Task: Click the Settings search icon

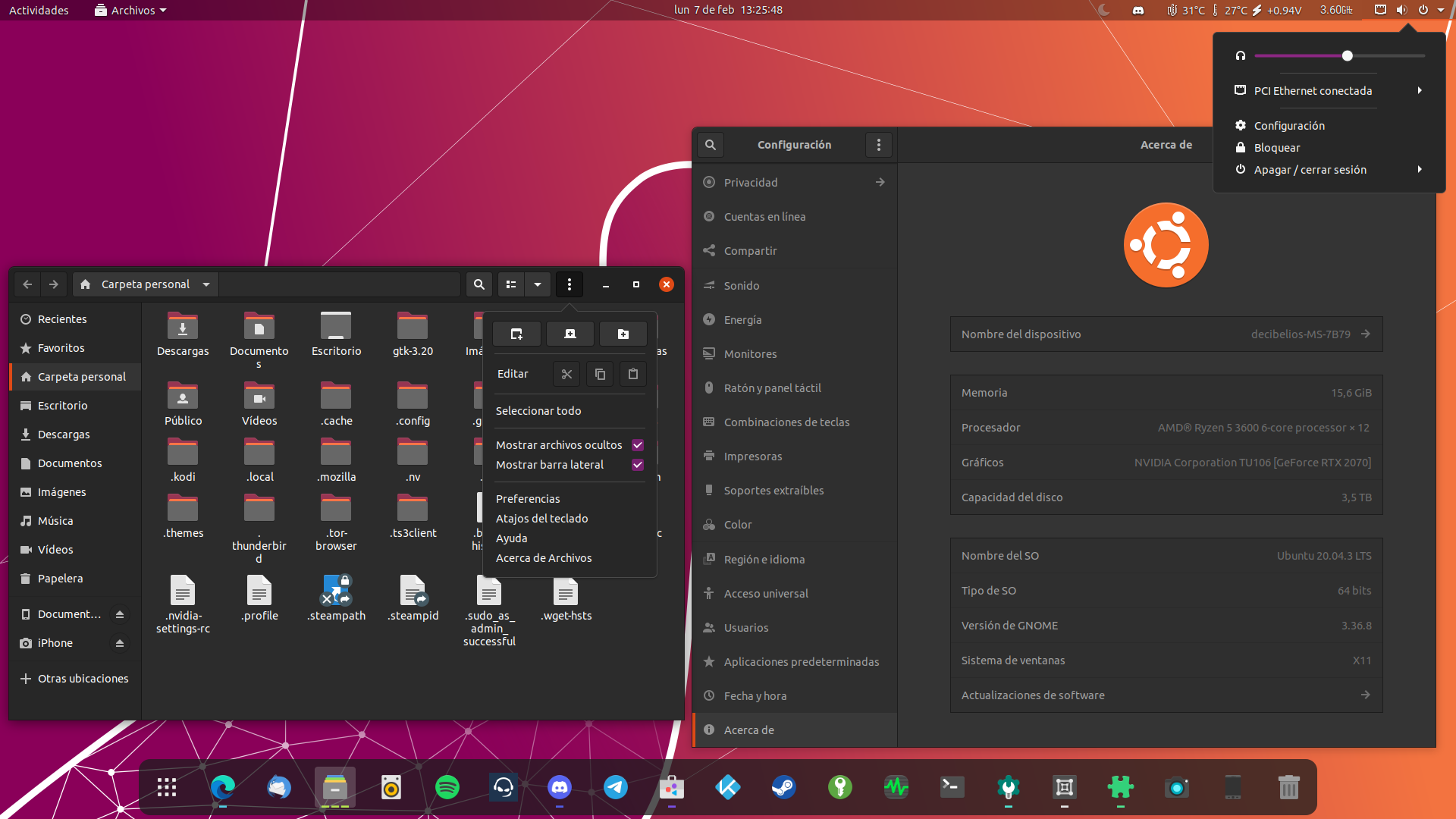Action: (x=711, y=145)
